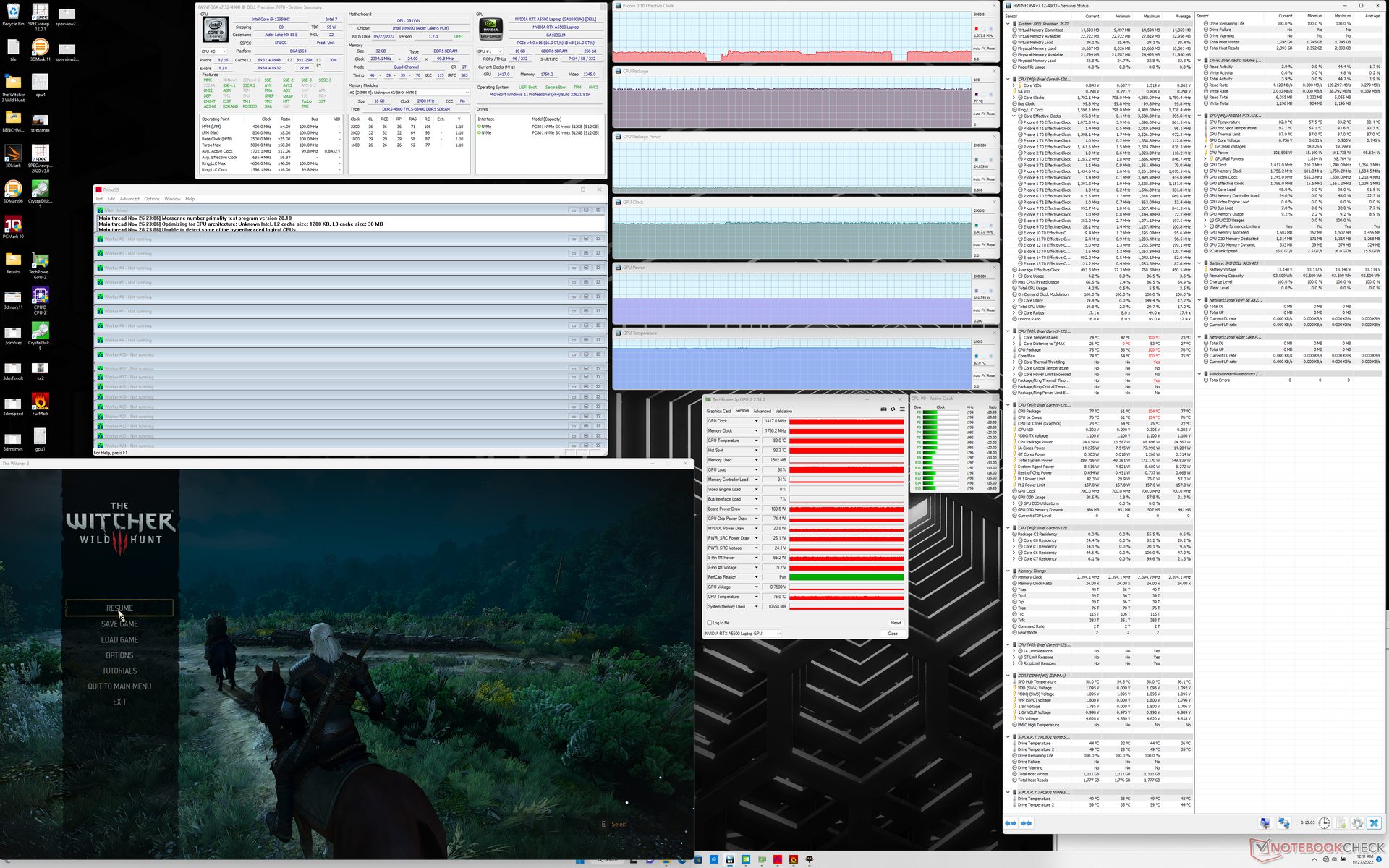The width and height of the screenshot is (1389, 868).
Task: Open the Prime95 Options menu
Action: click(151, 199)
